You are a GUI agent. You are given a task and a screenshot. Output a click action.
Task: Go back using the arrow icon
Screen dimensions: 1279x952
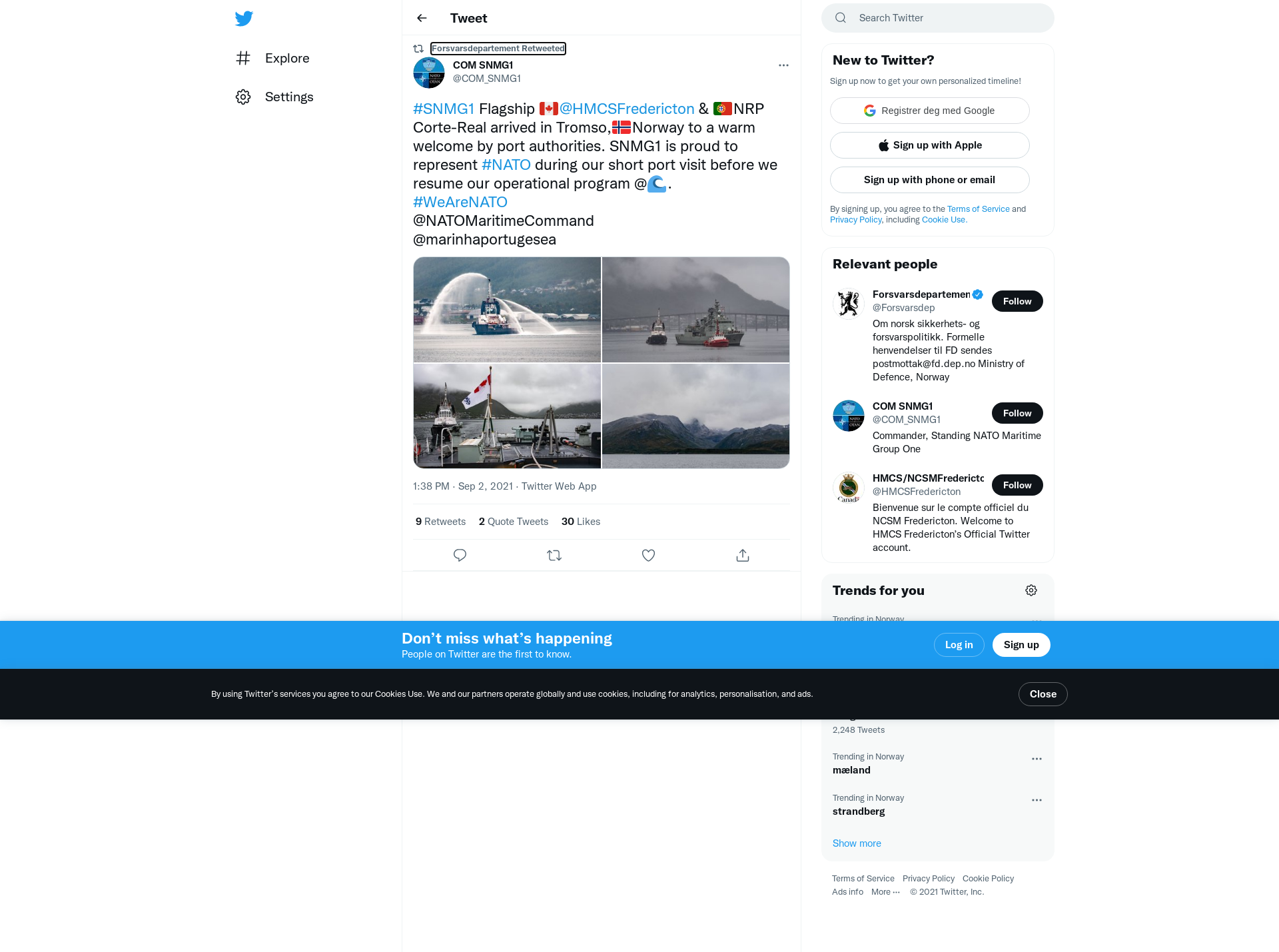pyautogui.click(x=422, y=18)
